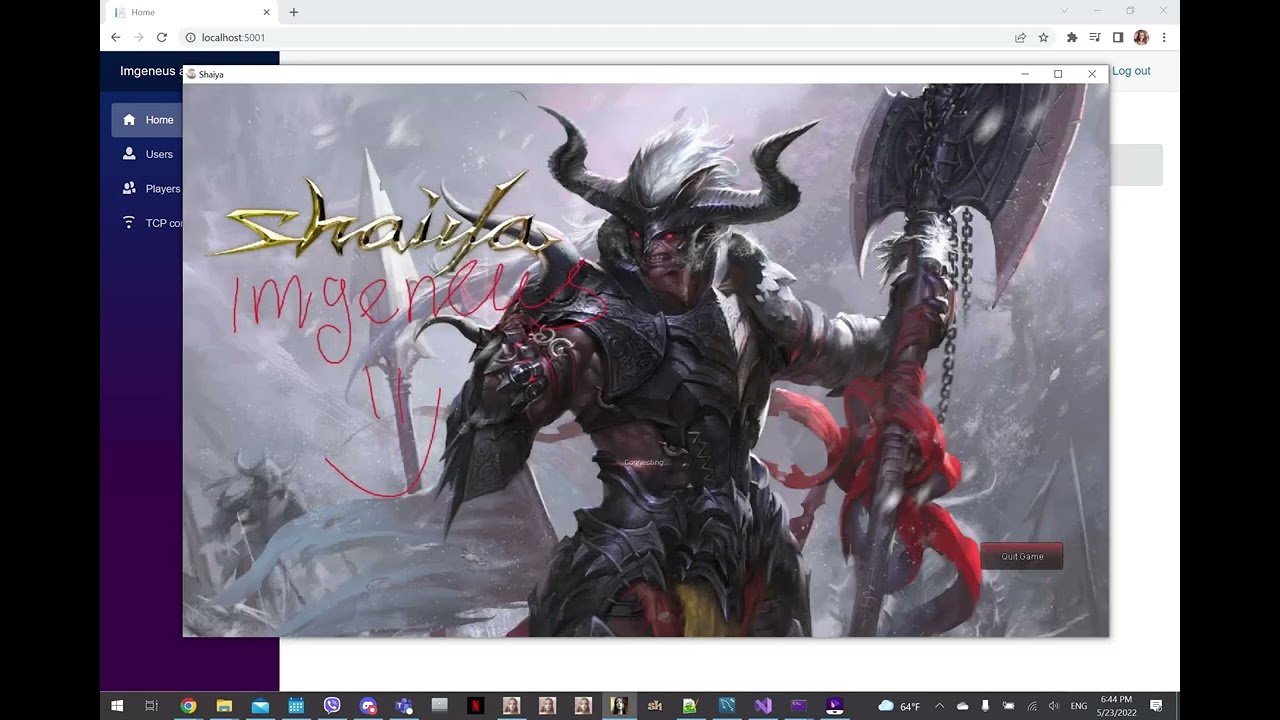Open Chrome Extensions puzzle icon

pyautogui.click(x=1072, y=37)
